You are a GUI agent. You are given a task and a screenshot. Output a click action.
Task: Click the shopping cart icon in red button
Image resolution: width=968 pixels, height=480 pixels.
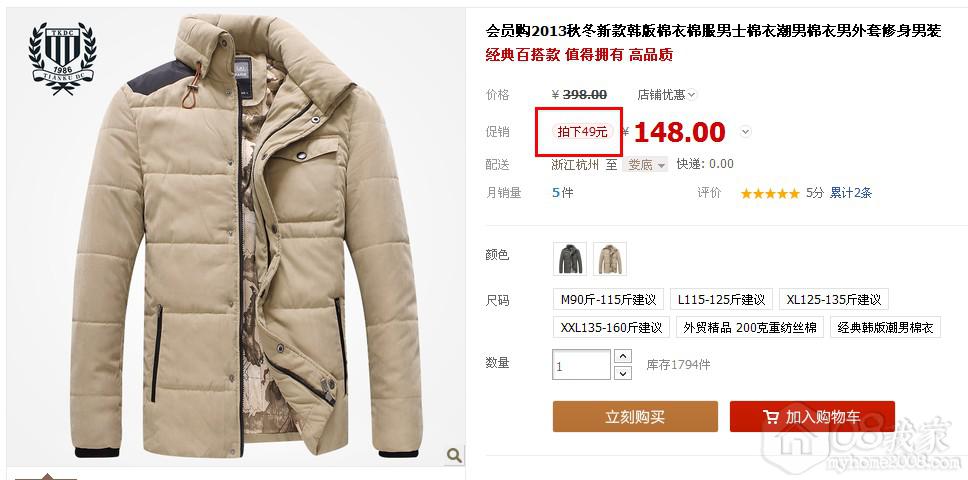click(x=771, y=417)
